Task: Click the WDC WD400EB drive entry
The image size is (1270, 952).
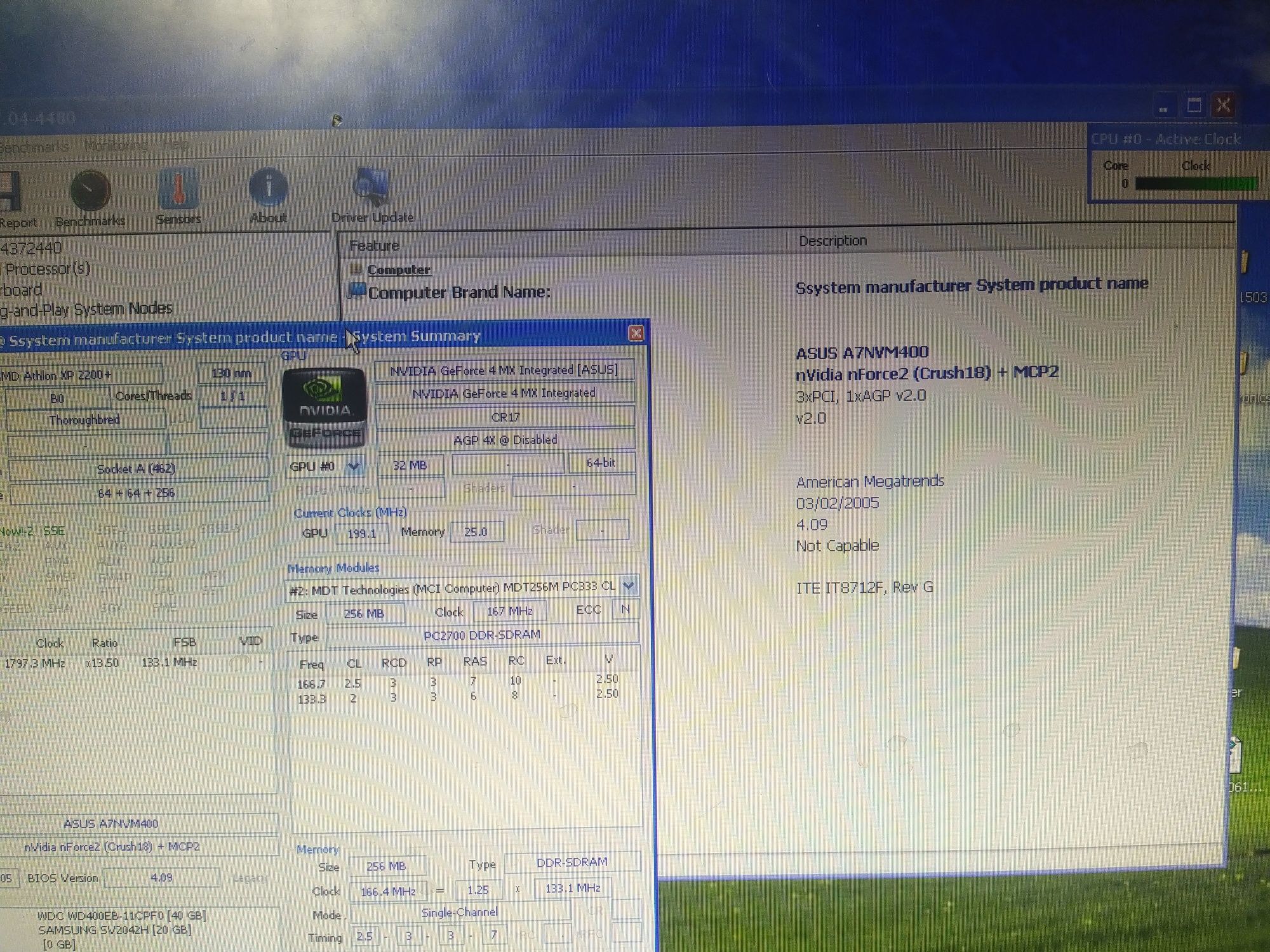Action: (121, 916)
